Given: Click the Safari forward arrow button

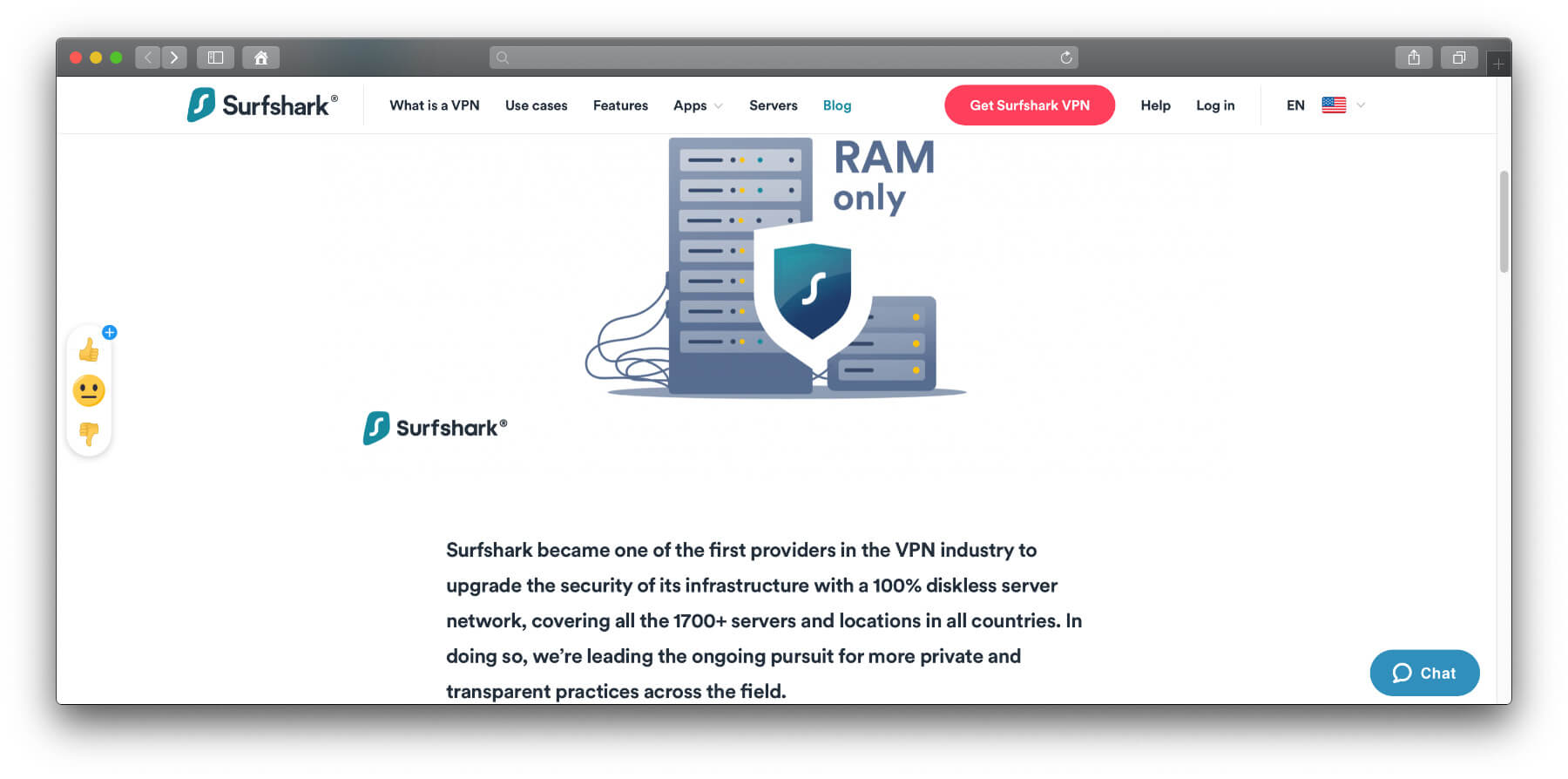Looking at the screenshot, I should 174,58.
